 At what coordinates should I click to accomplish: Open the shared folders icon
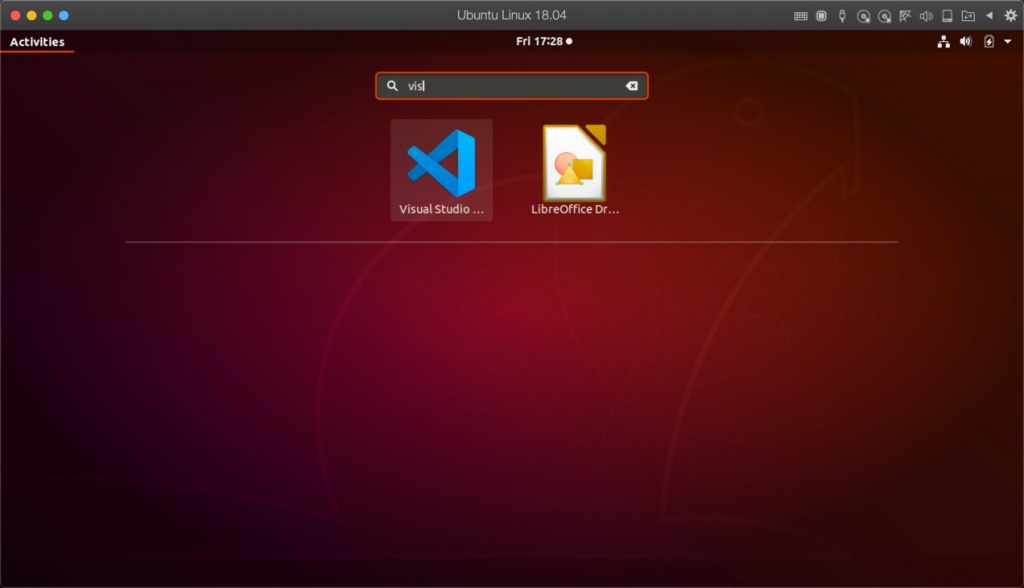(968, 15)
